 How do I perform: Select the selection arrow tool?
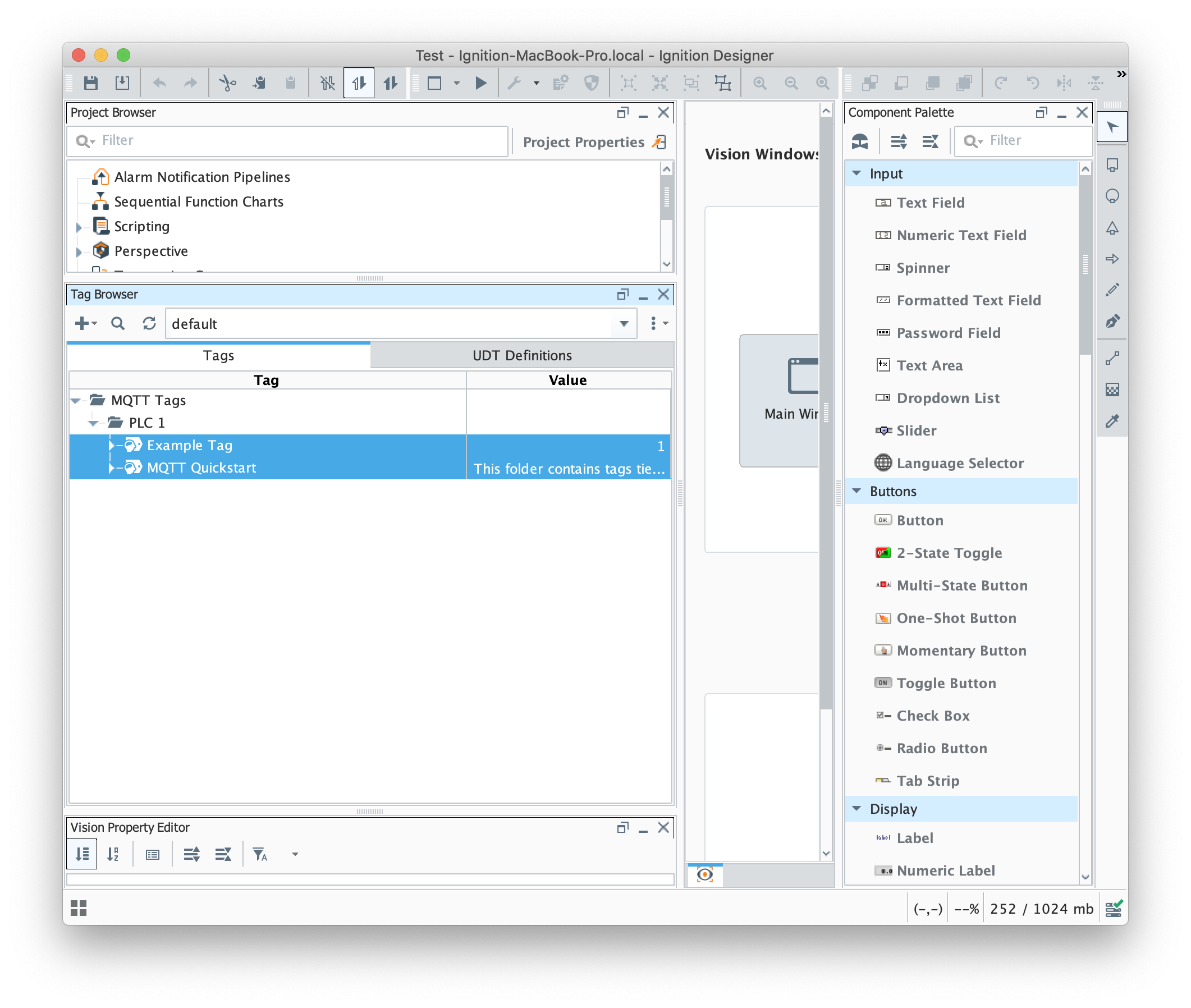click(1112, 127)
